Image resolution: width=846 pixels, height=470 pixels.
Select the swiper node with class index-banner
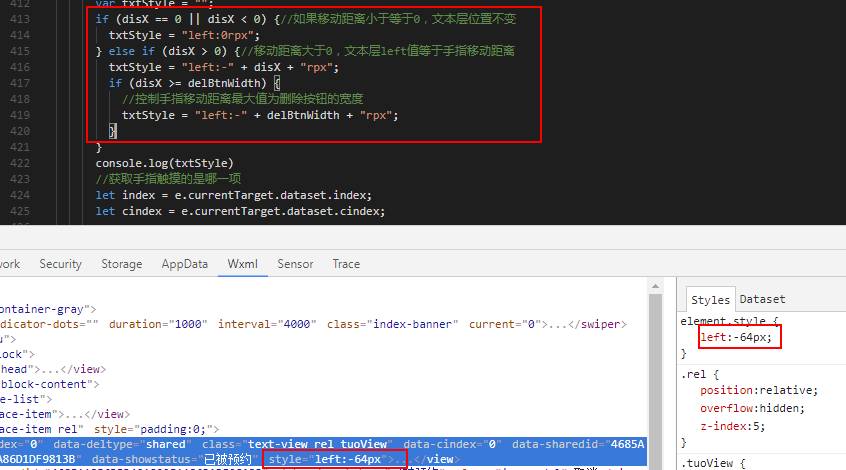click(x=313, y=324)
